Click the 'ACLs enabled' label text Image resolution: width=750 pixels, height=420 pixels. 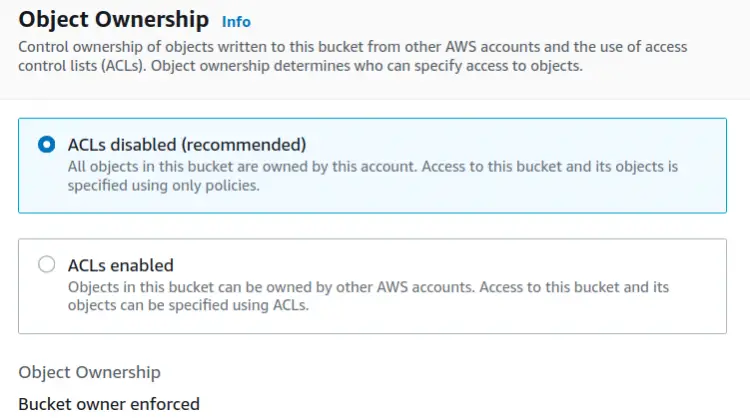pyautogui.click(x=120, y=265)
